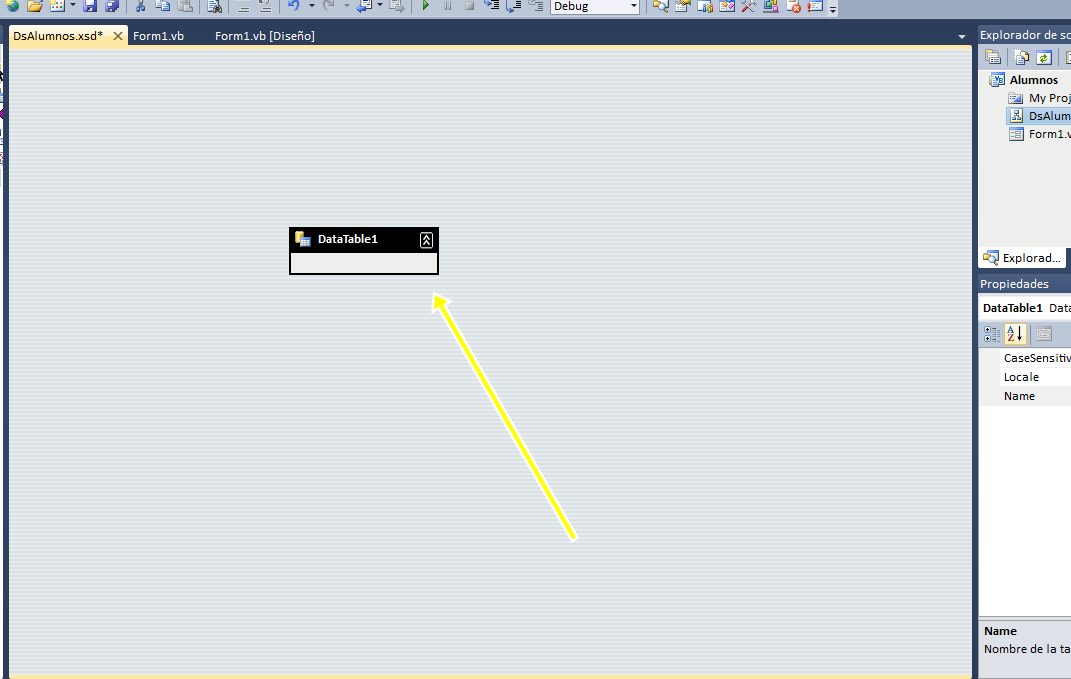Screen dimensions: 1071x679
Task: Refresh the Solution Explorer
Action: (x=1044, y=57)
